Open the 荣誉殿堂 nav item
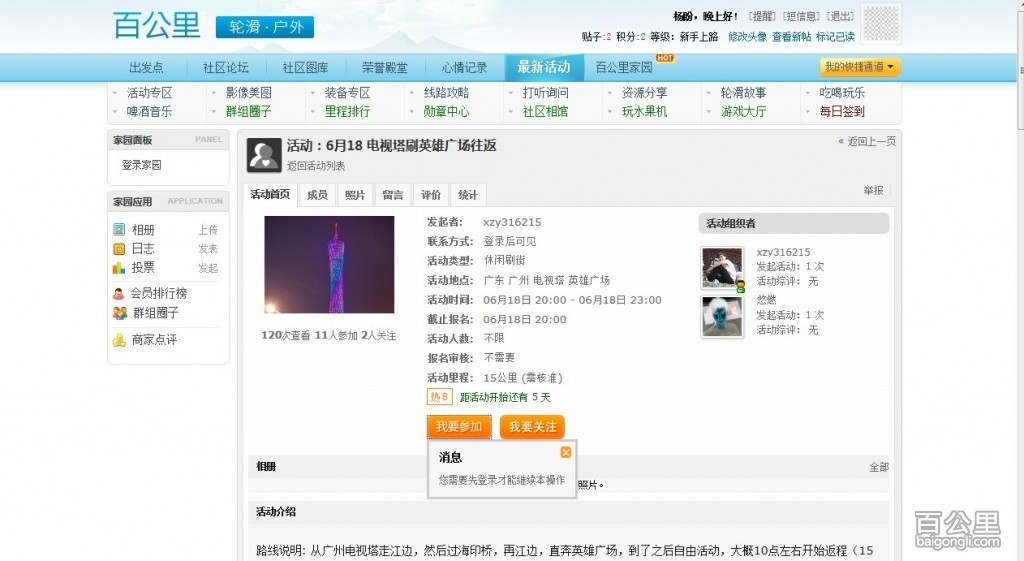The height and width of the screenshot is (561, 1024). pos(385,67)
